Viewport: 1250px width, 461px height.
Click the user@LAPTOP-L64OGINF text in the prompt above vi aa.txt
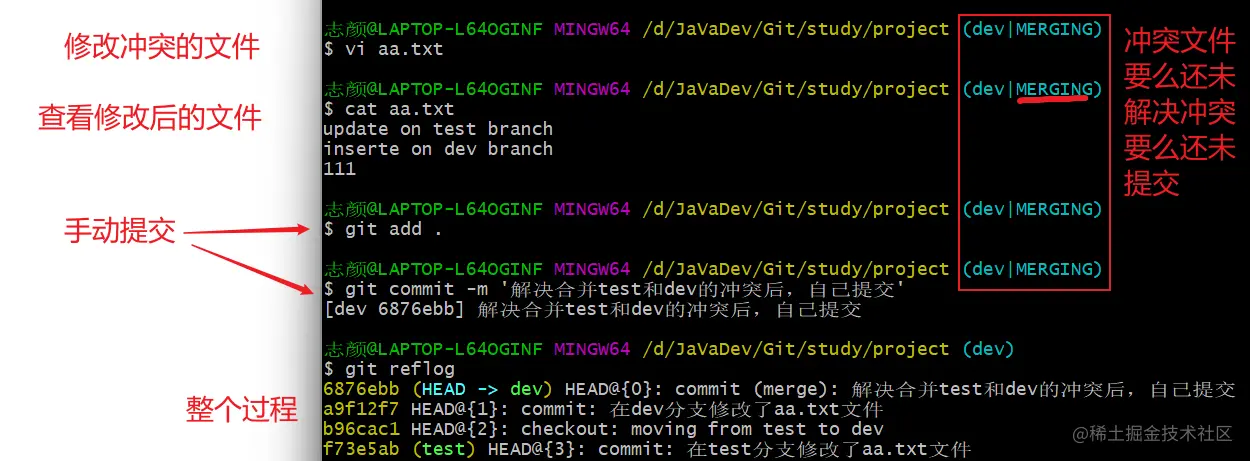coord(433,29)
